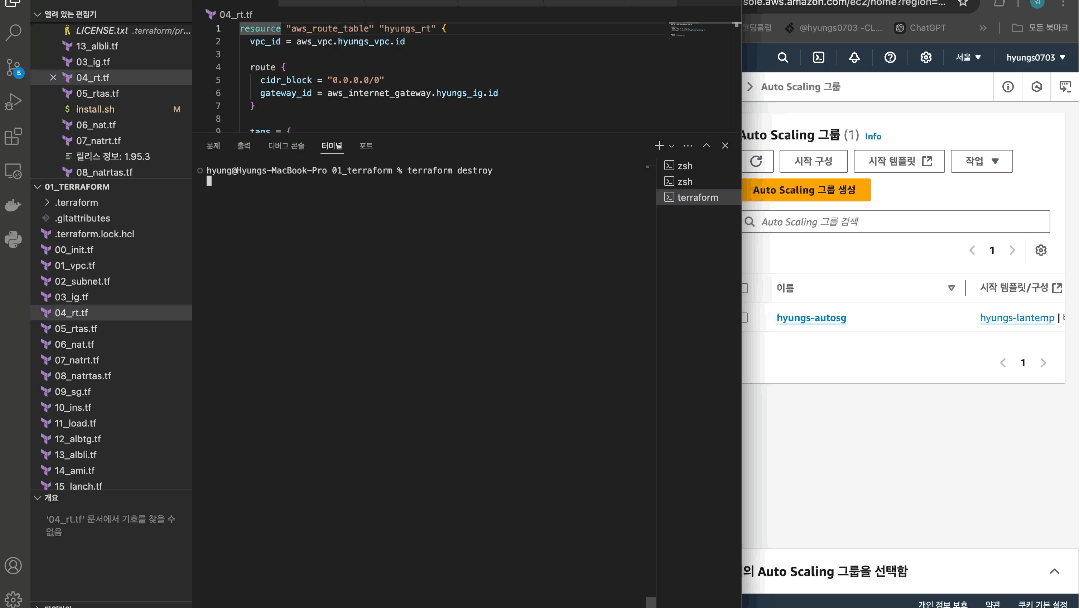This screenshot has width=1080, height=608.
Task: Open the actions dropdown button
Action: tap(982, 161)
